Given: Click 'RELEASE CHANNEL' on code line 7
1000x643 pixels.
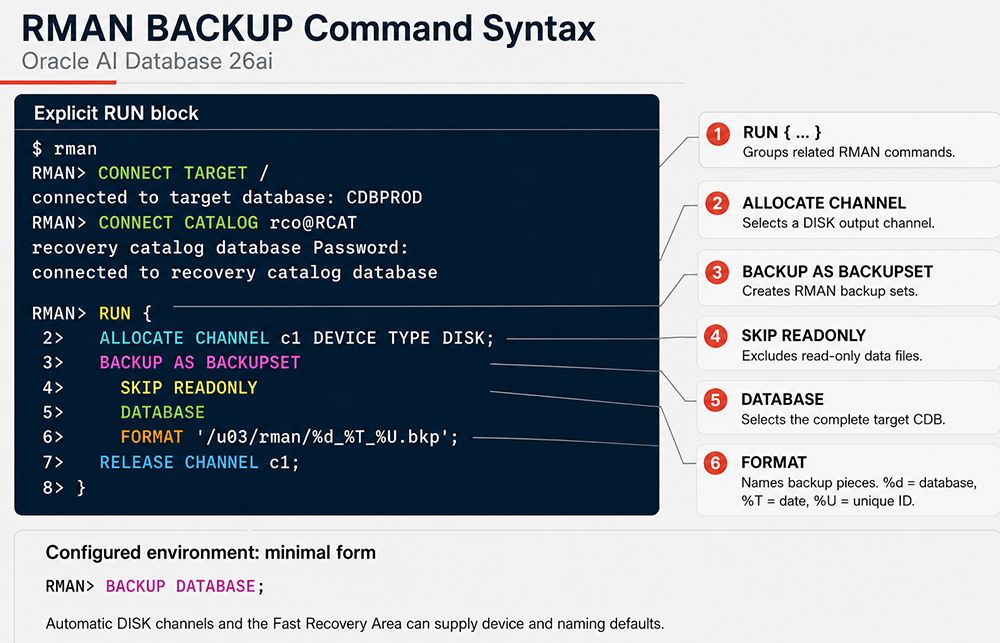Looking at the screenshot, I should (x=179, y=463).
